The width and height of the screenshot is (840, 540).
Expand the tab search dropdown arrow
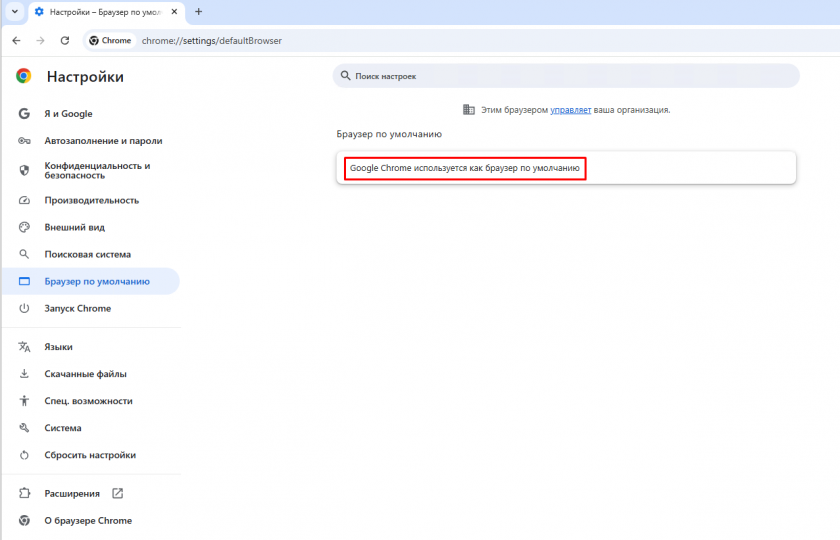[x=14, y=12]
